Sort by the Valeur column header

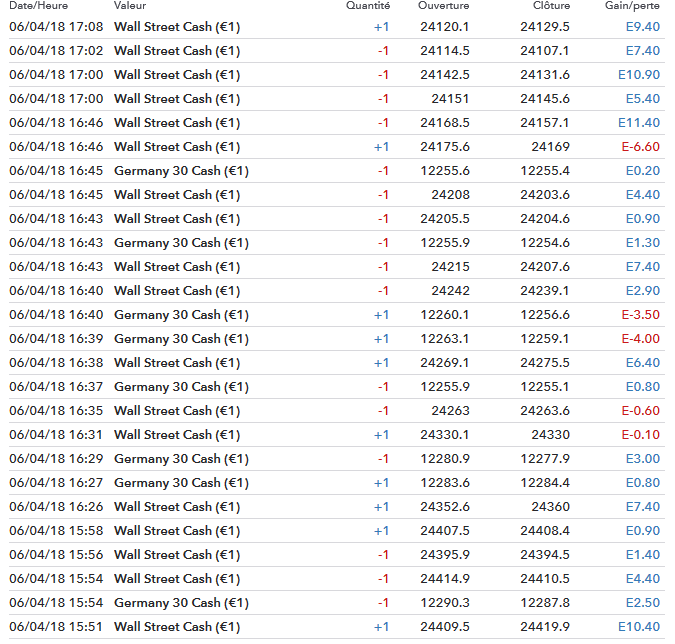coord(130,6)
